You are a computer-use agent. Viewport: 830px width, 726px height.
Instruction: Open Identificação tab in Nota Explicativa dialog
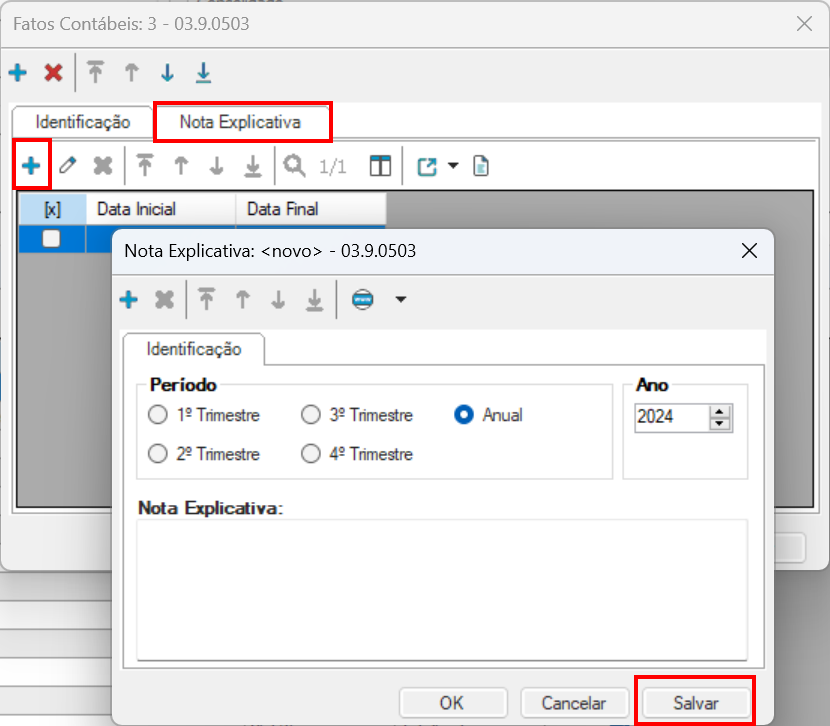pos(194,349)
